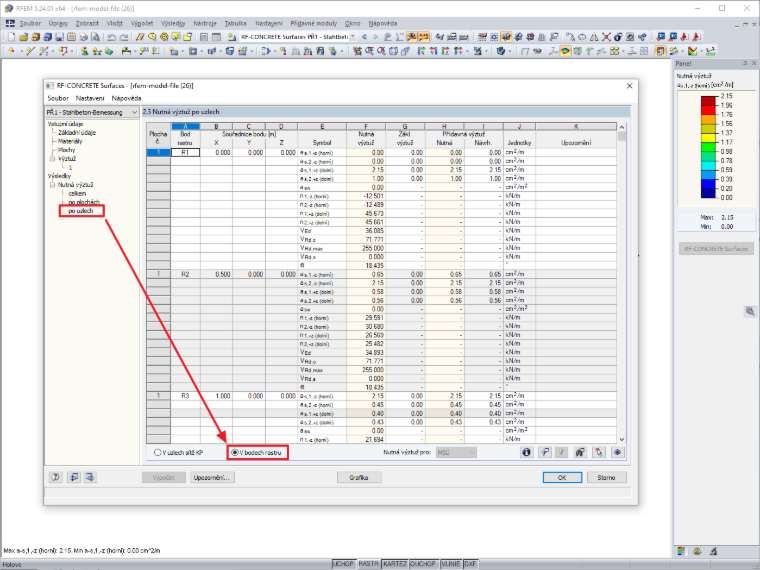Undo the last action in the main toolbar
760x570 pixels.
111,37
